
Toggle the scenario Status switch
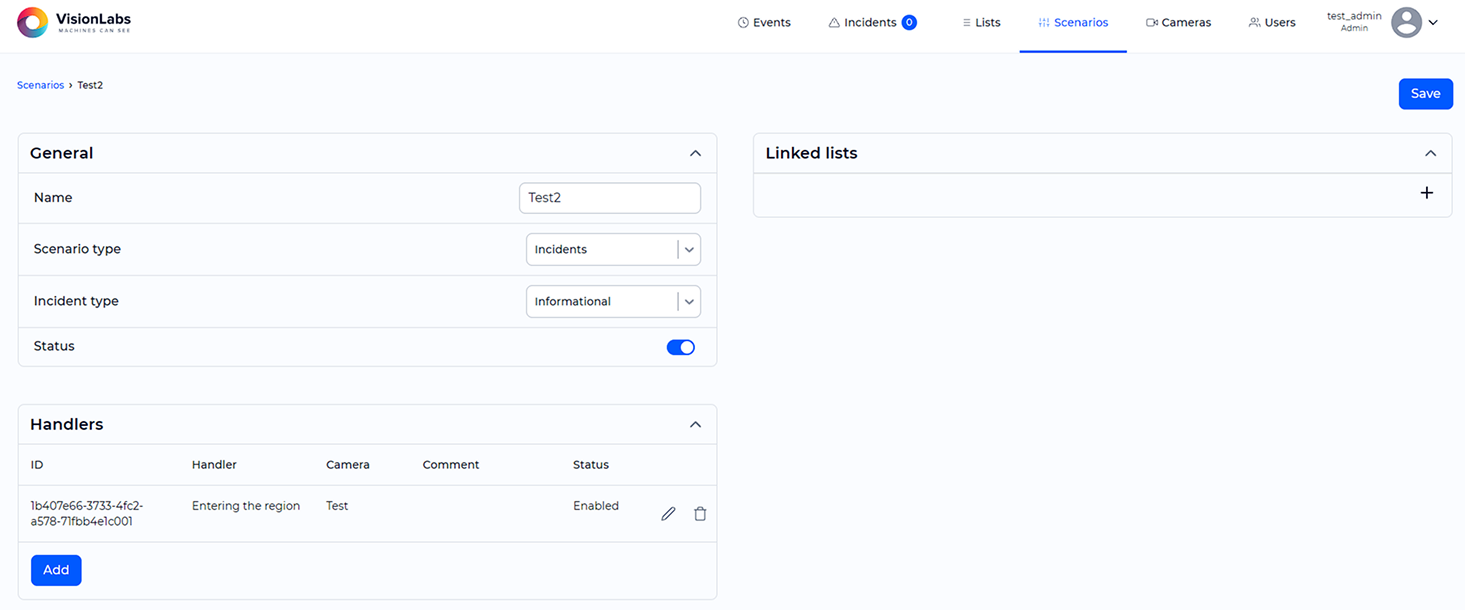680,347
